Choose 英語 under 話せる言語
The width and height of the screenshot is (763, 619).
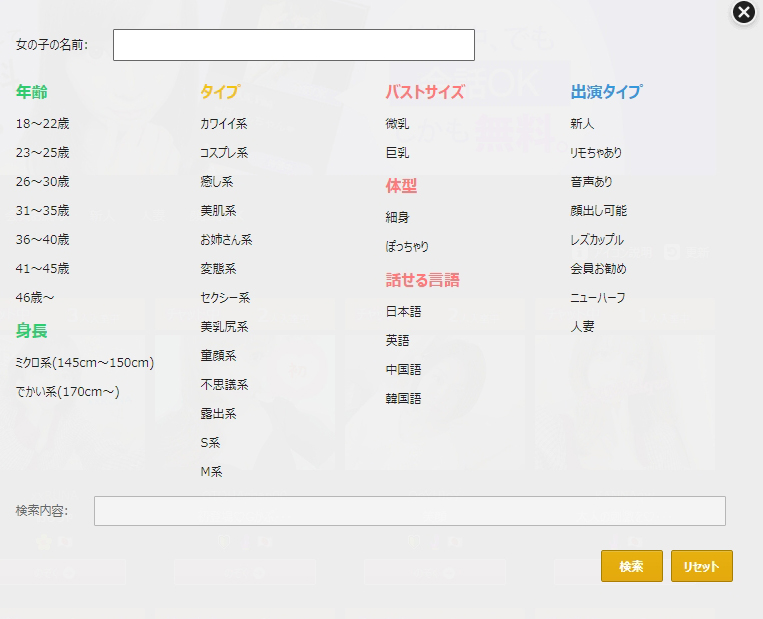[x=398, y=341]
